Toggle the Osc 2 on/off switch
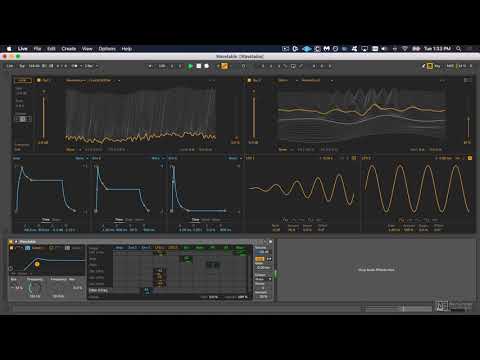The width and height of the screenshot is (480, 360). pyautogui.click(x=249, y=80)
